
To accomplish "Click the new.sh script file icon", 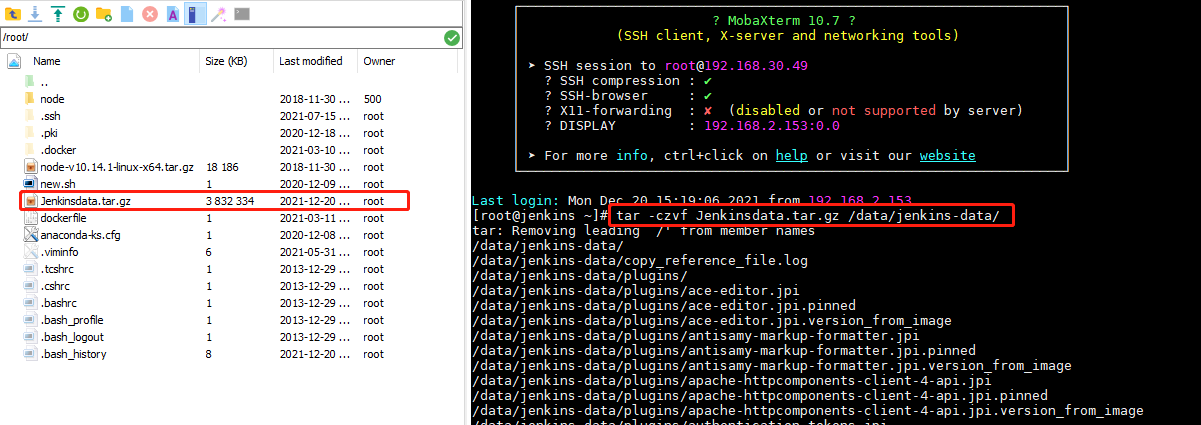I will pyautogui.click(x=30, y=184).
